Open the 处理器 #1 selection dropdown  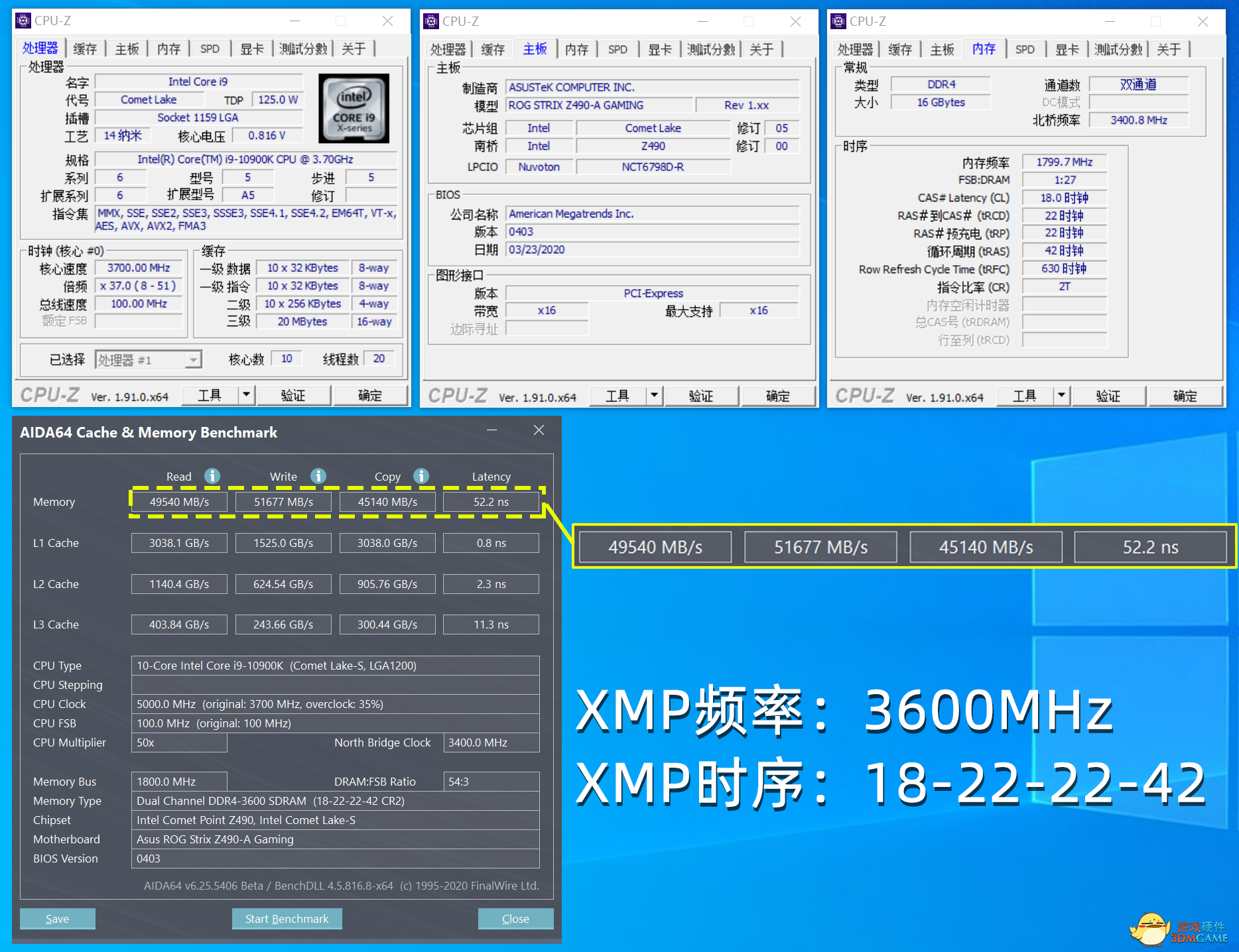click(x=193, y=360)
